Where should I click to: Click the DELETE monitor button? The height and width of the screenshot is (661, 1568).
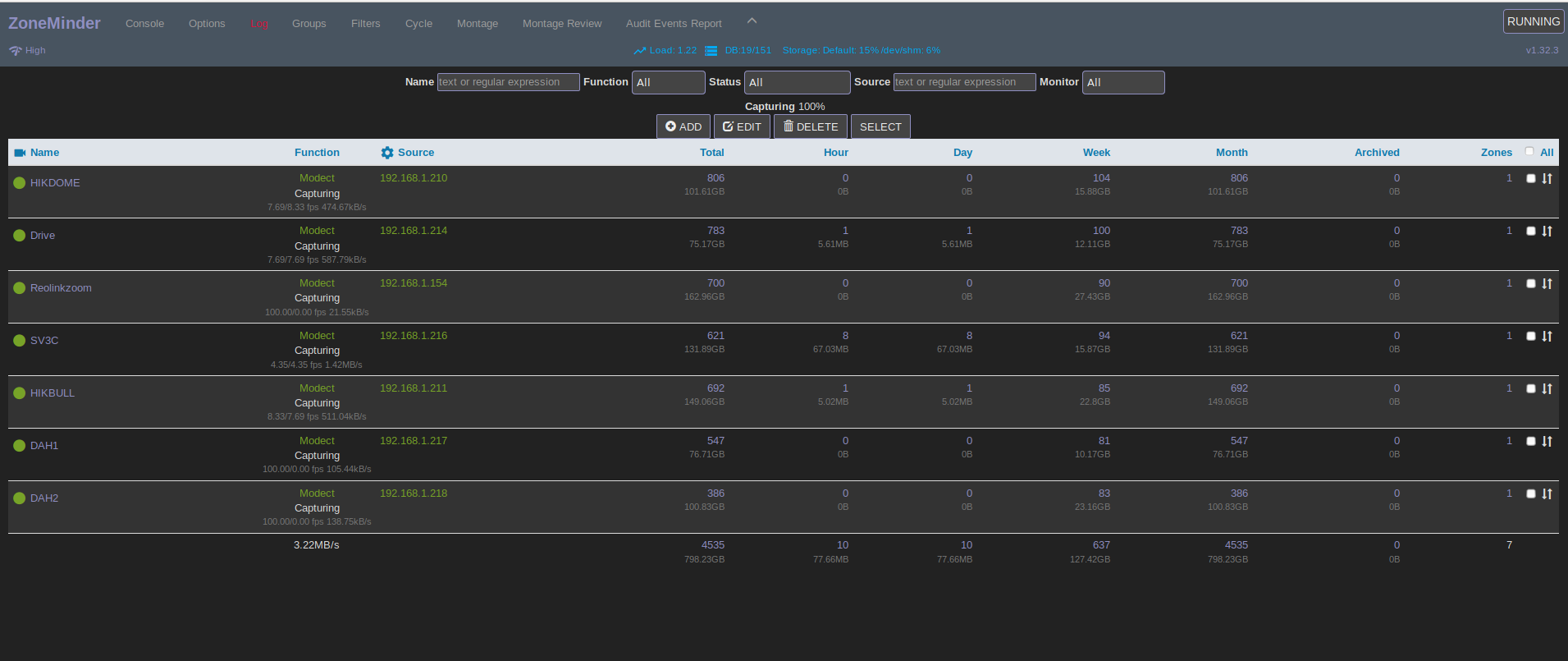pyautogui.click(x=811, y=126)
